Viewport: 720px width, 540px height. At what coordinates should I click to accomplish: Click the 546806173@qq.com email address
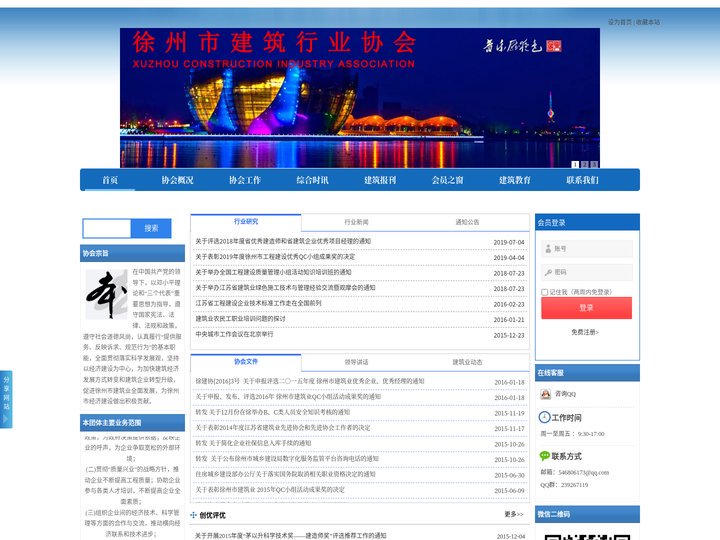click(x=584, y=472)
